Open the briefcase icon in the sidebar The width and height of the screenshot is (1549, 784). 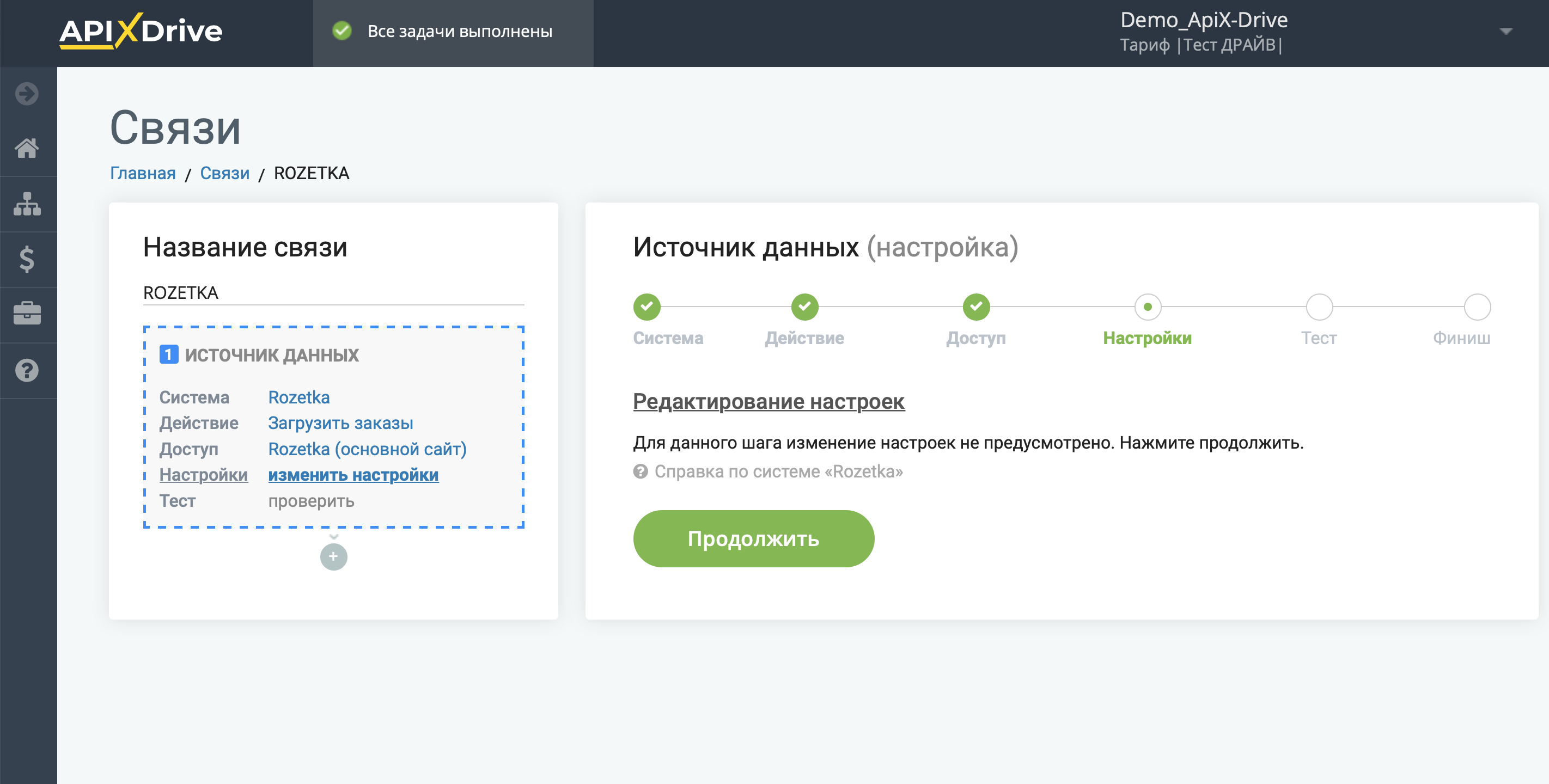click(27, 314)
